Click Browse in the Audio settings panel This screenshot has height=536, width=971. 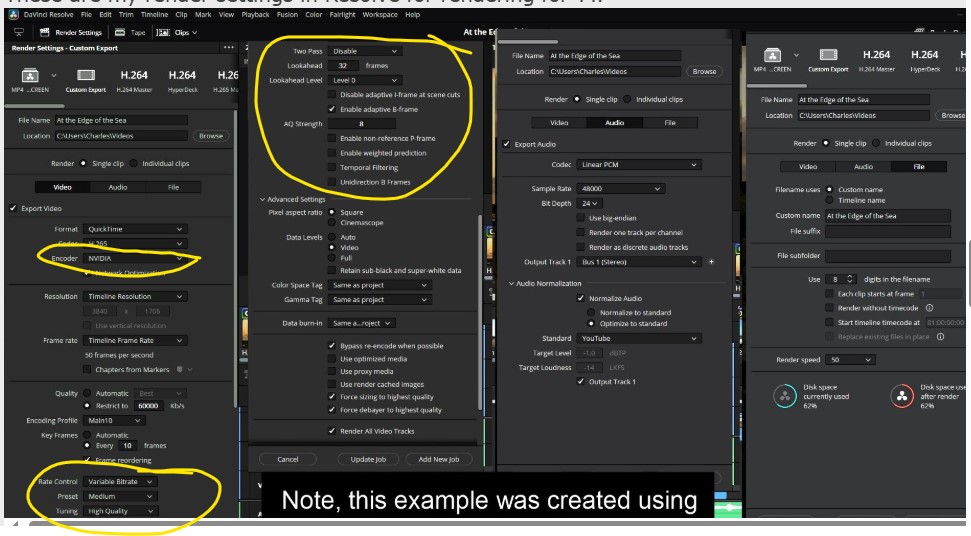point(704,71)
